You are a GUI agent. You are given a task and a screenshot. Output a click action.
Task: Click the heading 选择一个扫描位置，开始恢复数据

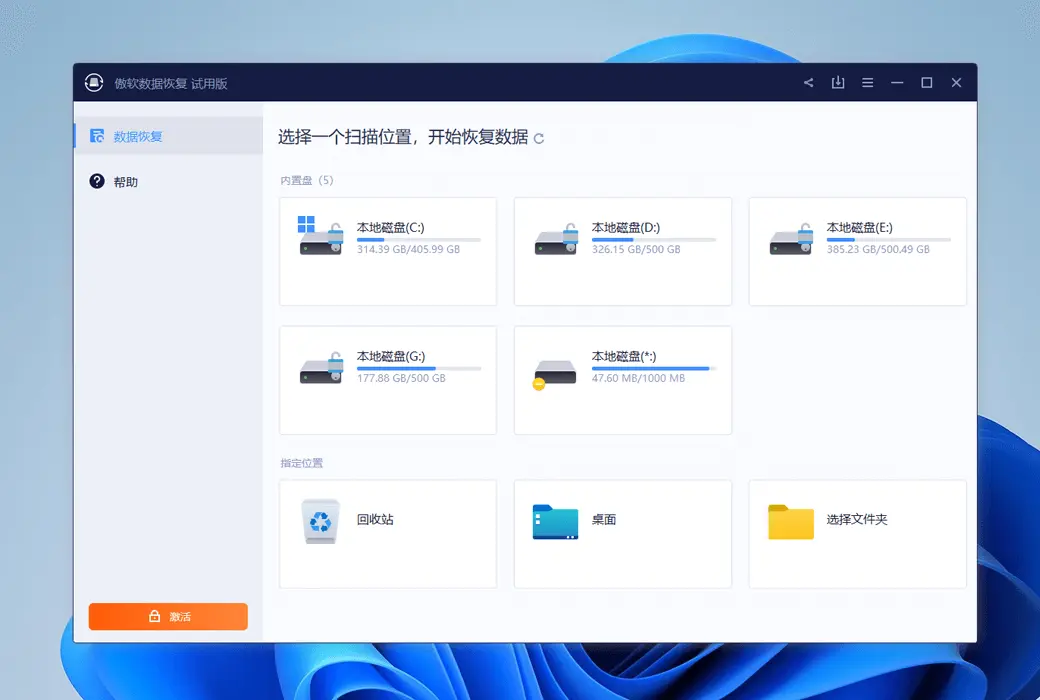[x=403, y=137]
